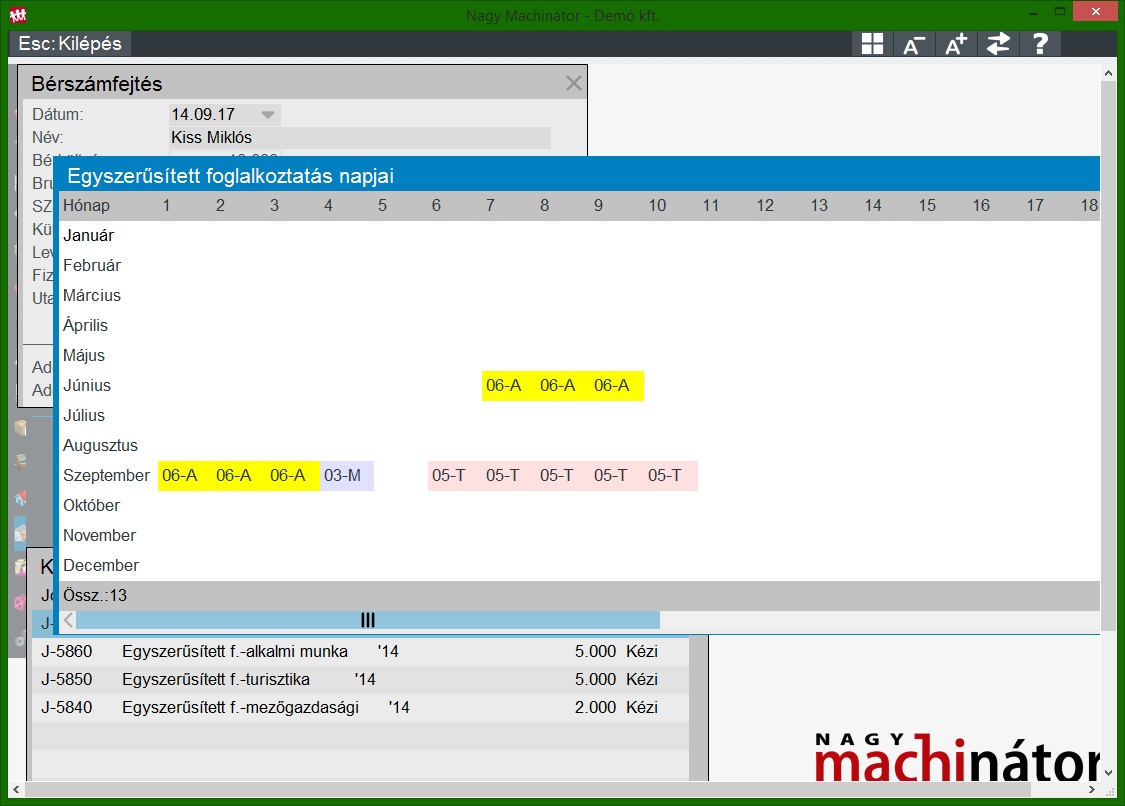
Task: Click the calendar scrollbar left arrow
Action: pyautogui.click(x=68, y=620)
